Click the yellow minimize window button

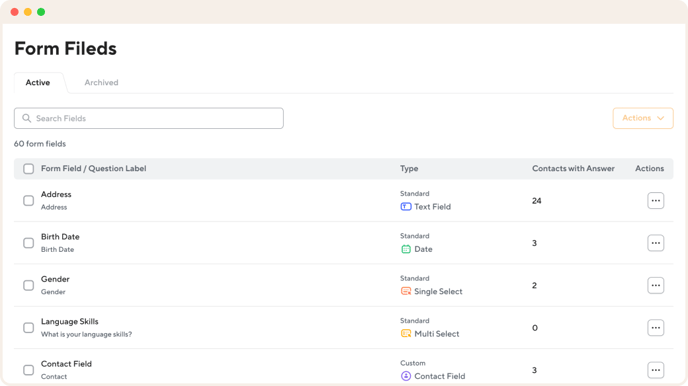click(28, 12)
